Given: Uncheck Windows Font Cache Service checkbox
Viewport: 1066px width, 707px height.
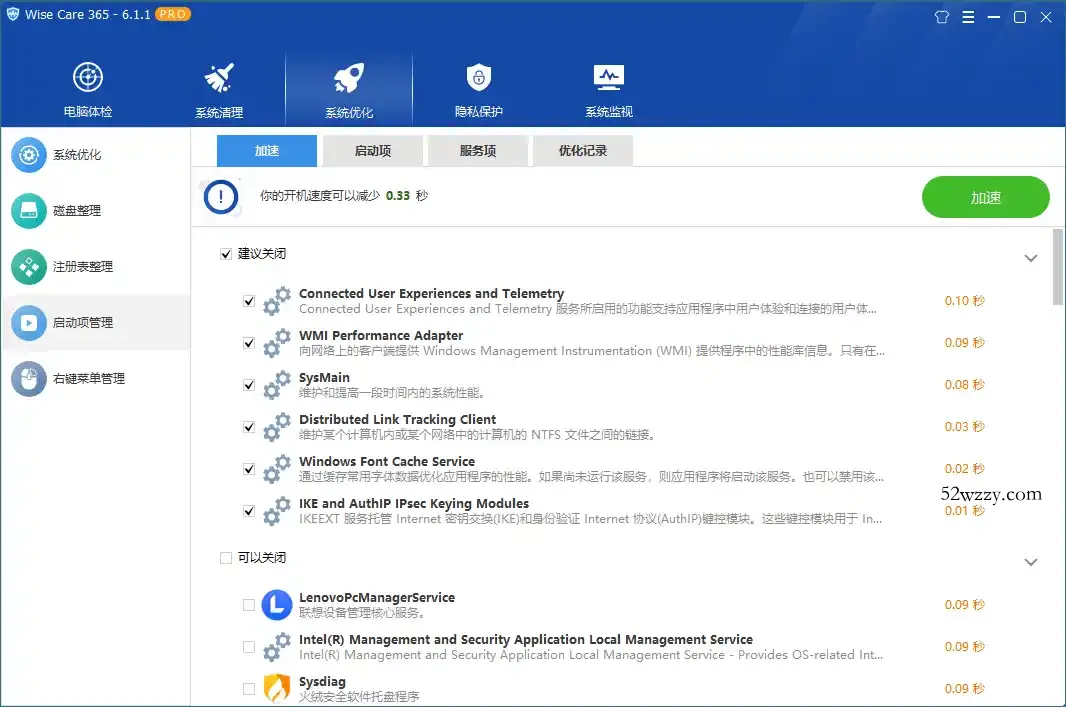Looking at the screenshot, I should click(x=249, y=469).
